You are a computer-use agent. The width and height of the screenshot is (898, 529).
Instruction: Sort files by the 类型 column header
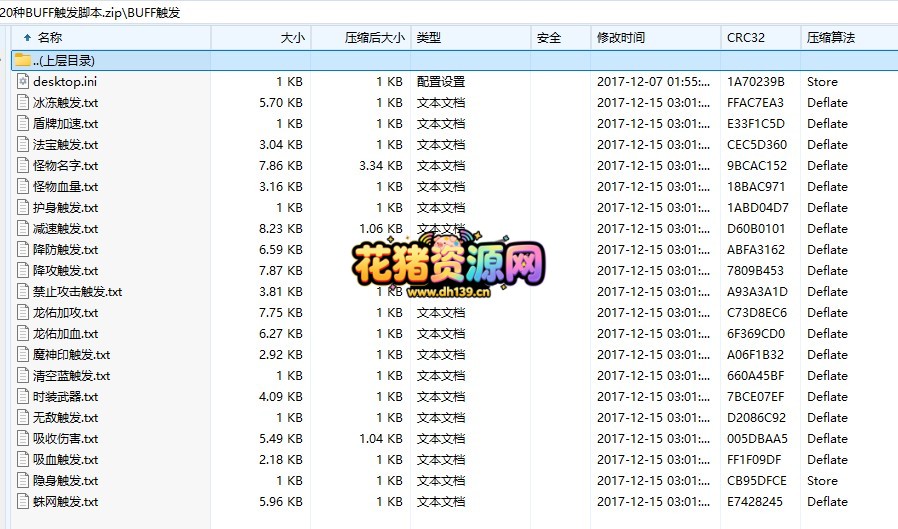click(x=471, y=38)
